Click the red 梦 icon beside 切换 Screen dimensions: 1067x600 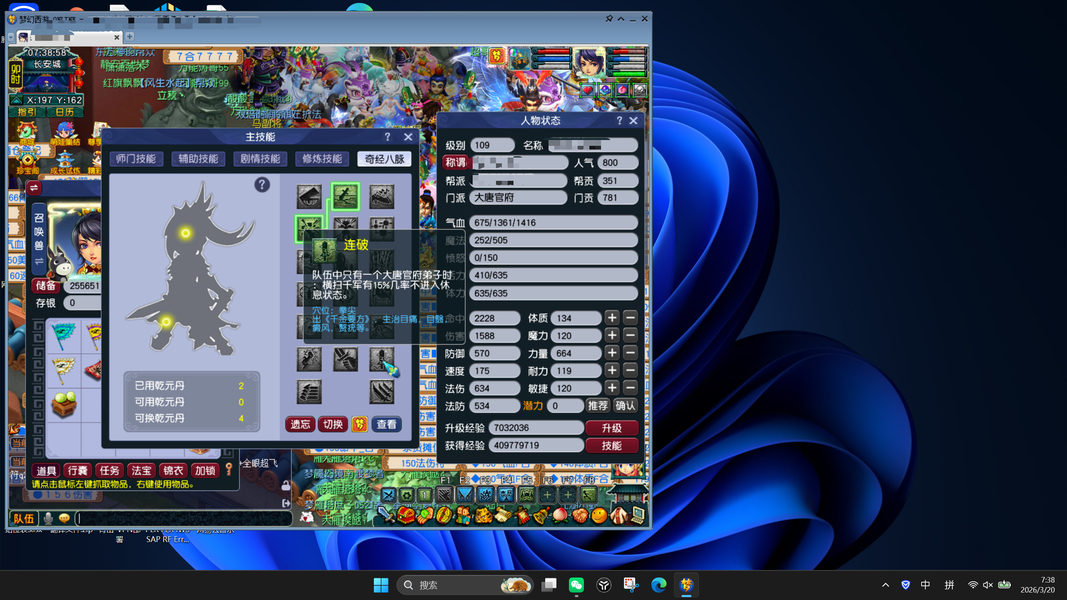tap(360, 424)
